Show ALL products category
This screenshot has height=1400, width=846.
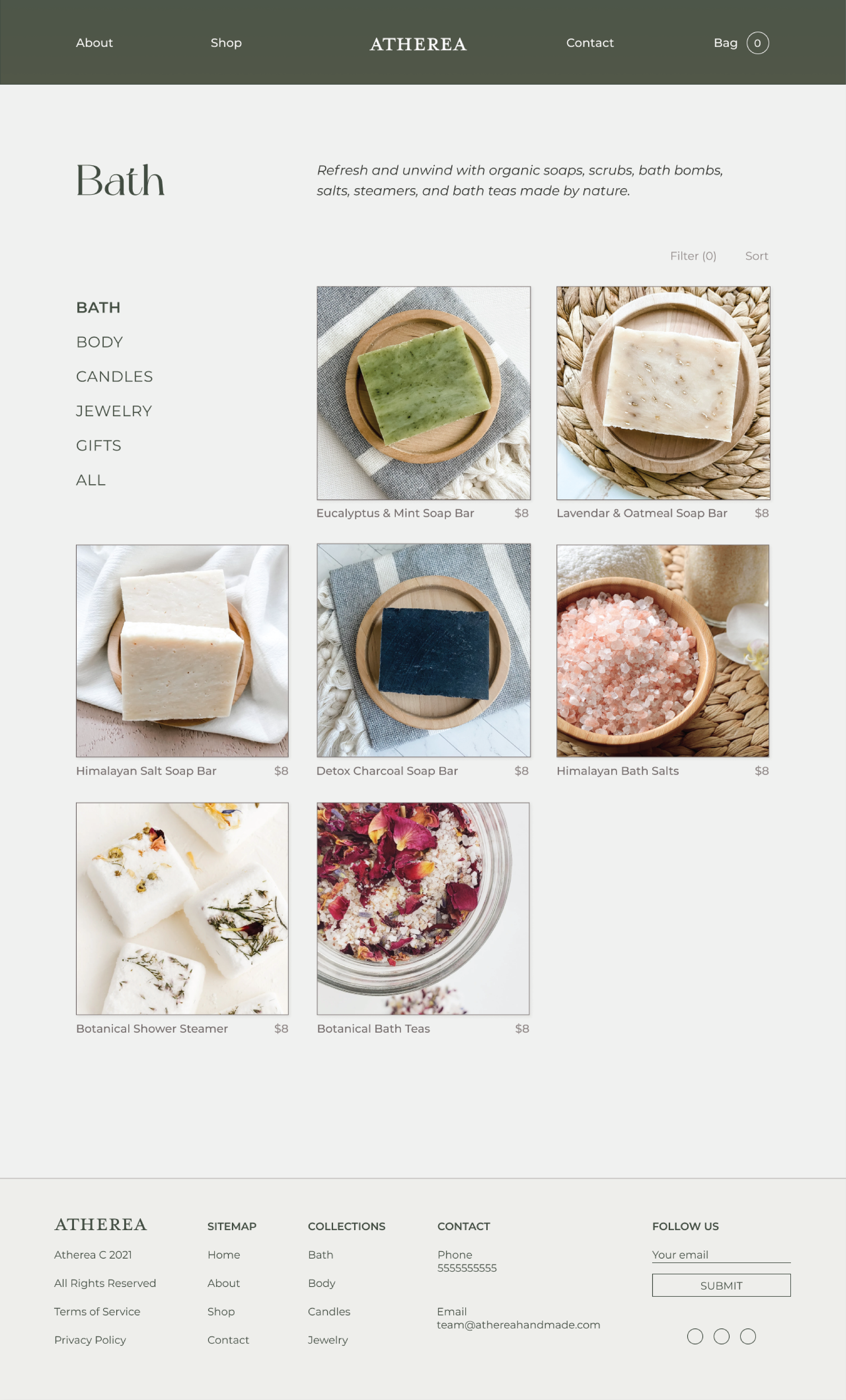[91, 480]
